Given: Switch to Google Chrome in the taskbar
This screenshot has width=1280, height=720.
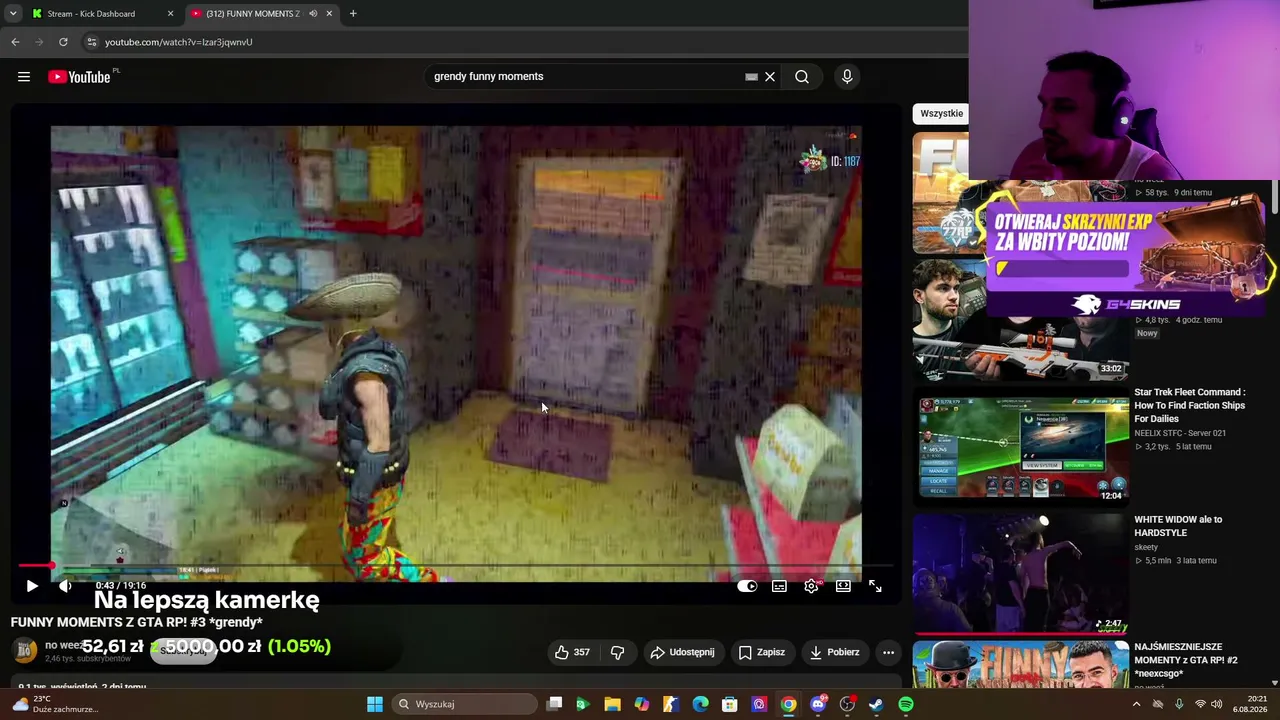Looking at the screenshot, I should tap(789, 704).
